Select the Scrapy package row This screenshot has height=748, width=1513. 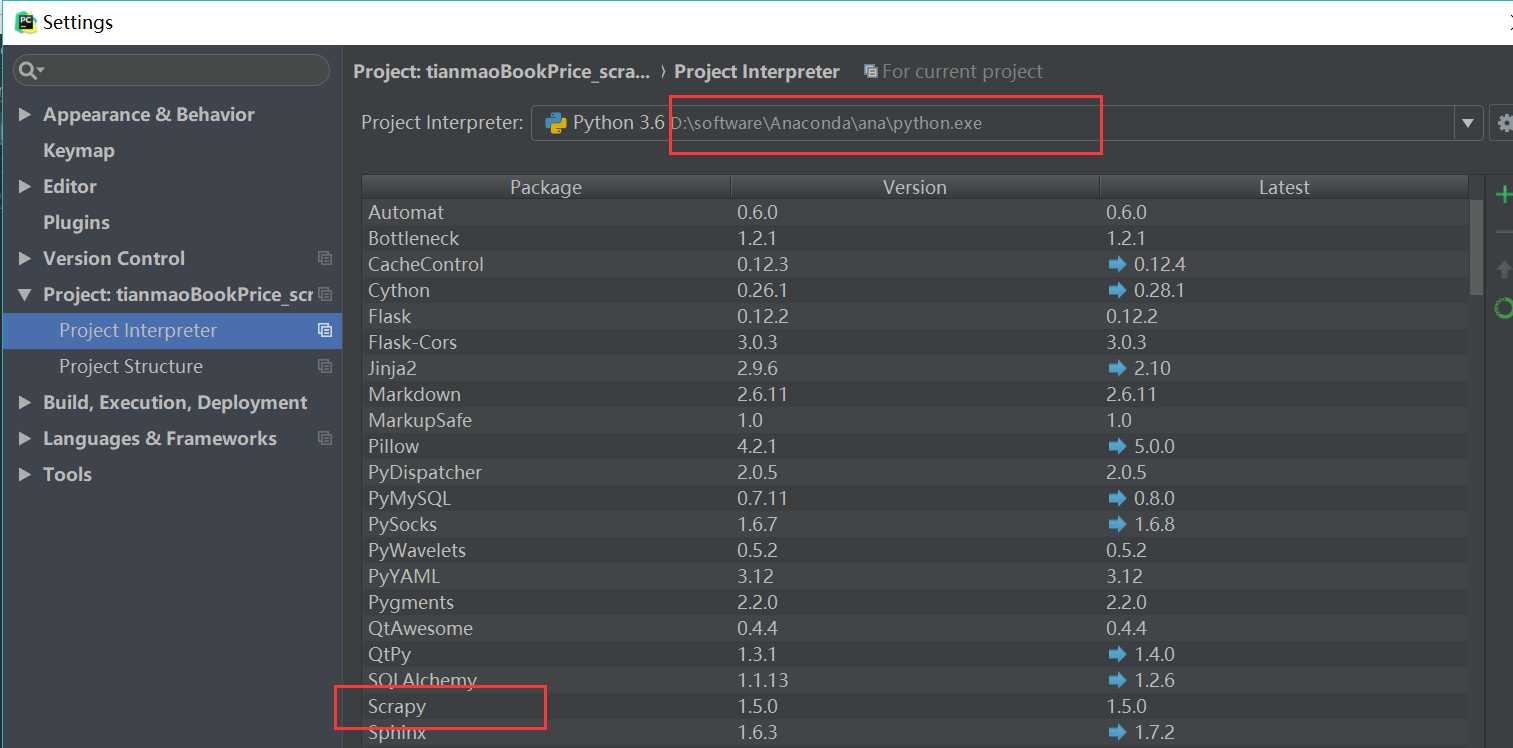915,706
